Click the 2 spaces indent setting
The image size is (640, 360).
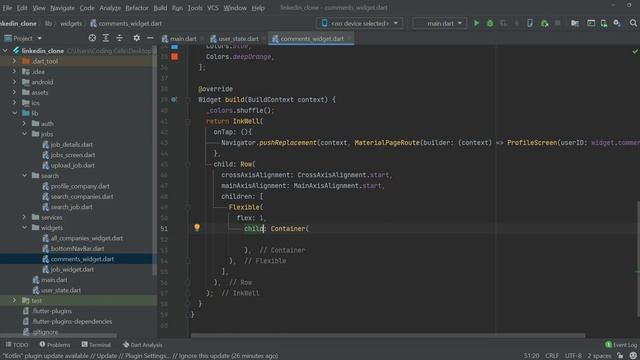tap(599, 356)
